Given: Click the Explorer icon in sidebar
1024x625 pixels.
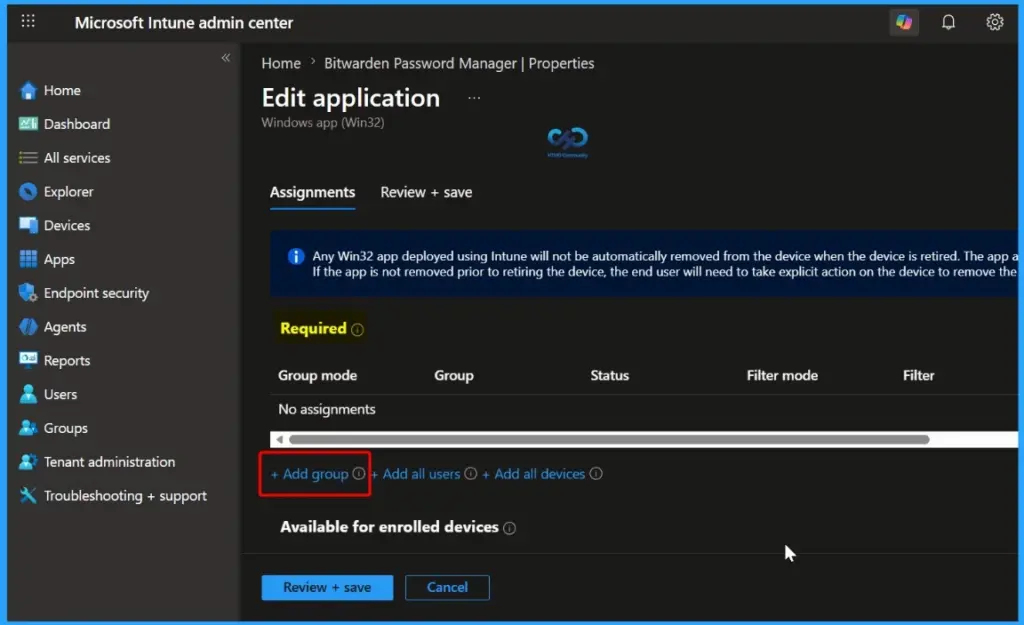Looking at the screenshot, I should pyautogui.click(x=28, y=191).
